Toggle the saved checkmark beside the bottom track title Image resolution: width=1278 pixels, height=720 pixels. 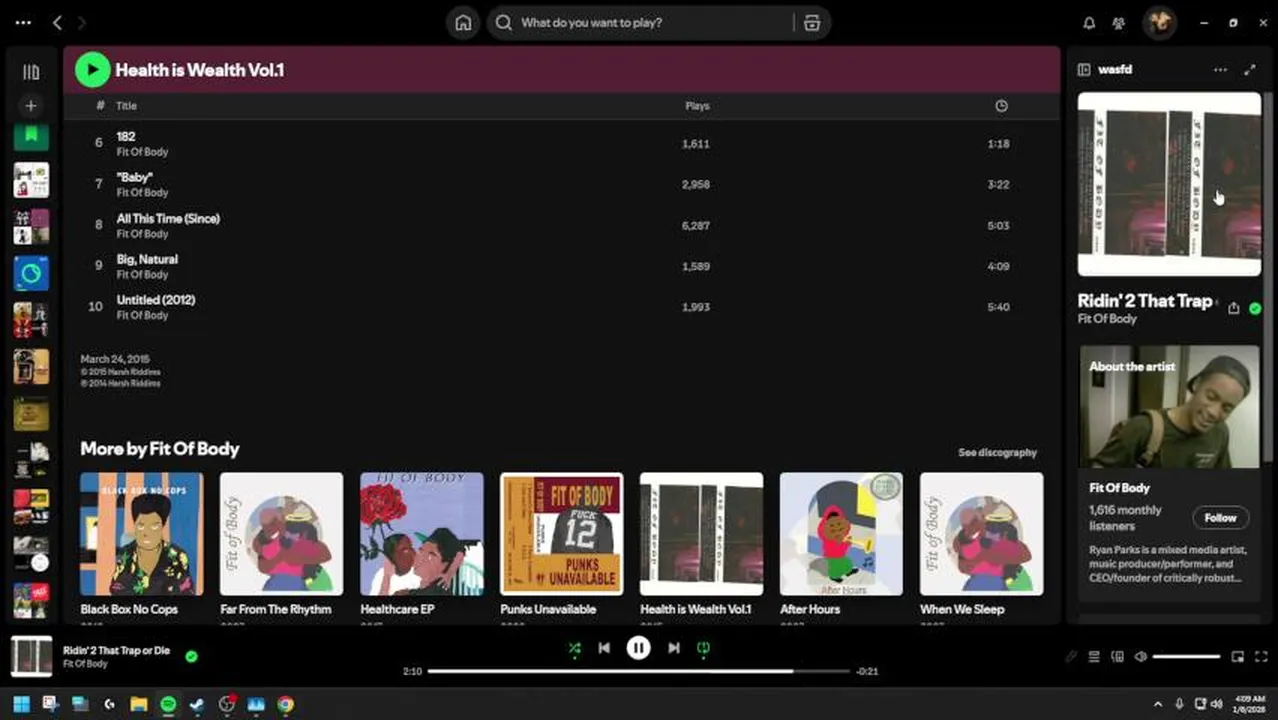191,657
